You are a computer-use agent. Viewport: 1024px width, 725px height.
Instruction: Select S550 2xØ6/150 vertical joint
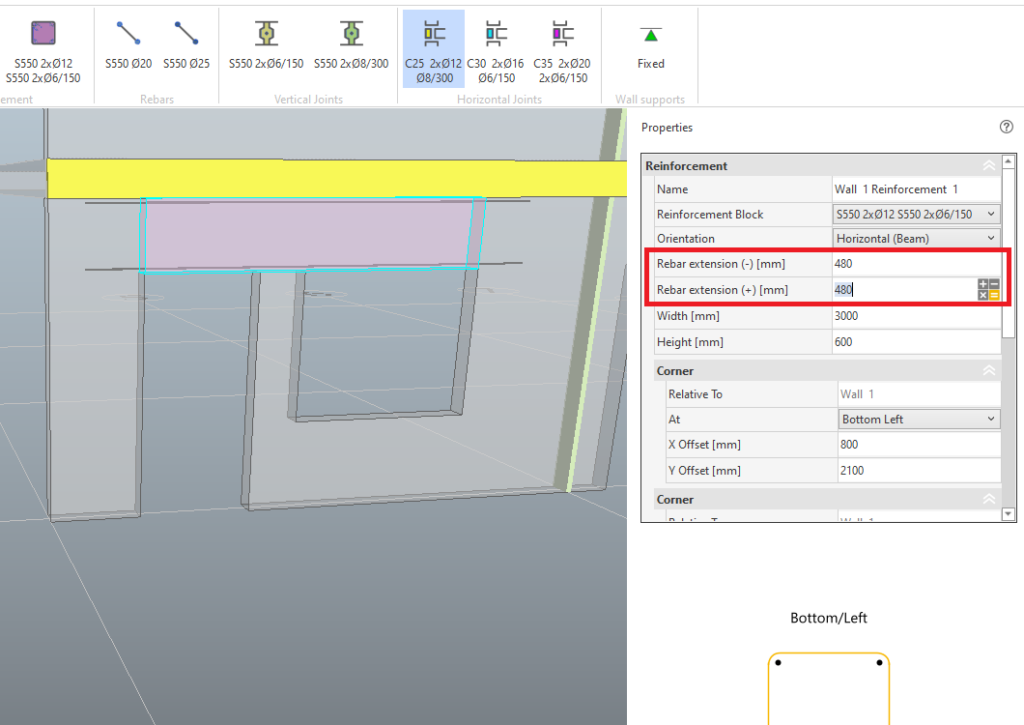(x=265, y=34)
